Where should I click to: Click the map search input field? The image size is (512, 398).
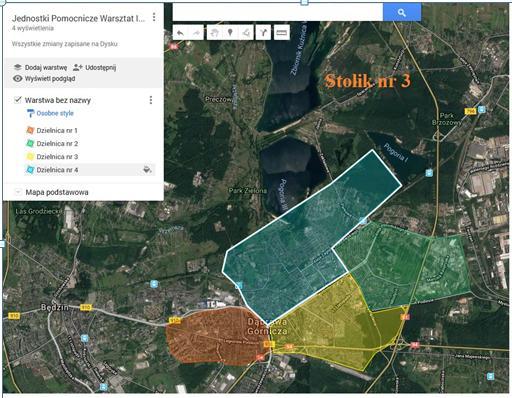[x=278, y=13]
